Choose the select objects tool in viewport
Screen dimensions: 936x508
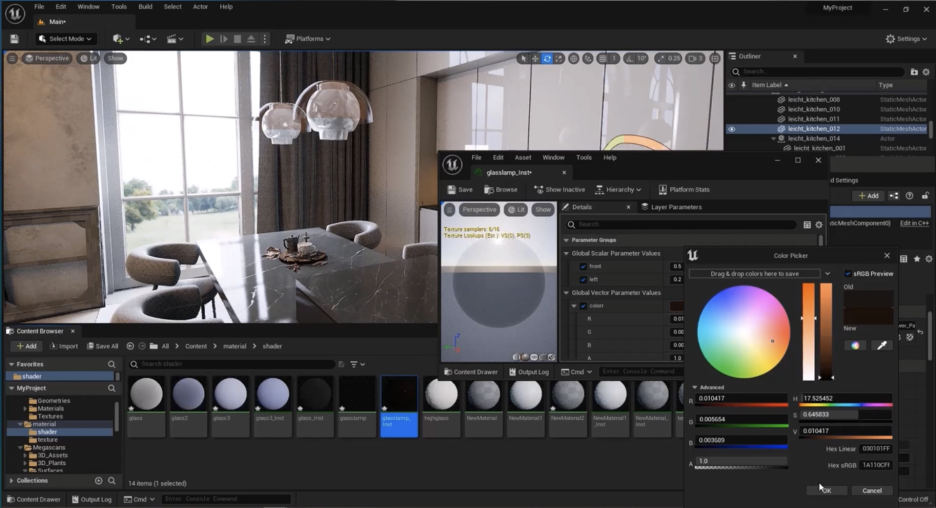click(x=524, y=59)
